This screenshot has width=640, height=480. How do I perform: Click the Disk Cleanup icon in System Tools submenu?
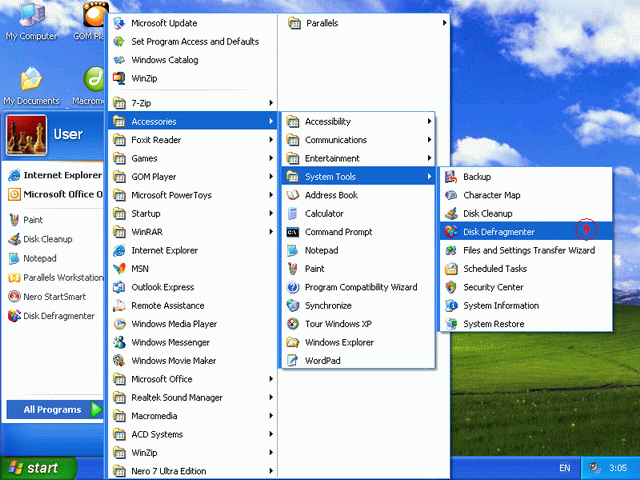coord(451,213)
